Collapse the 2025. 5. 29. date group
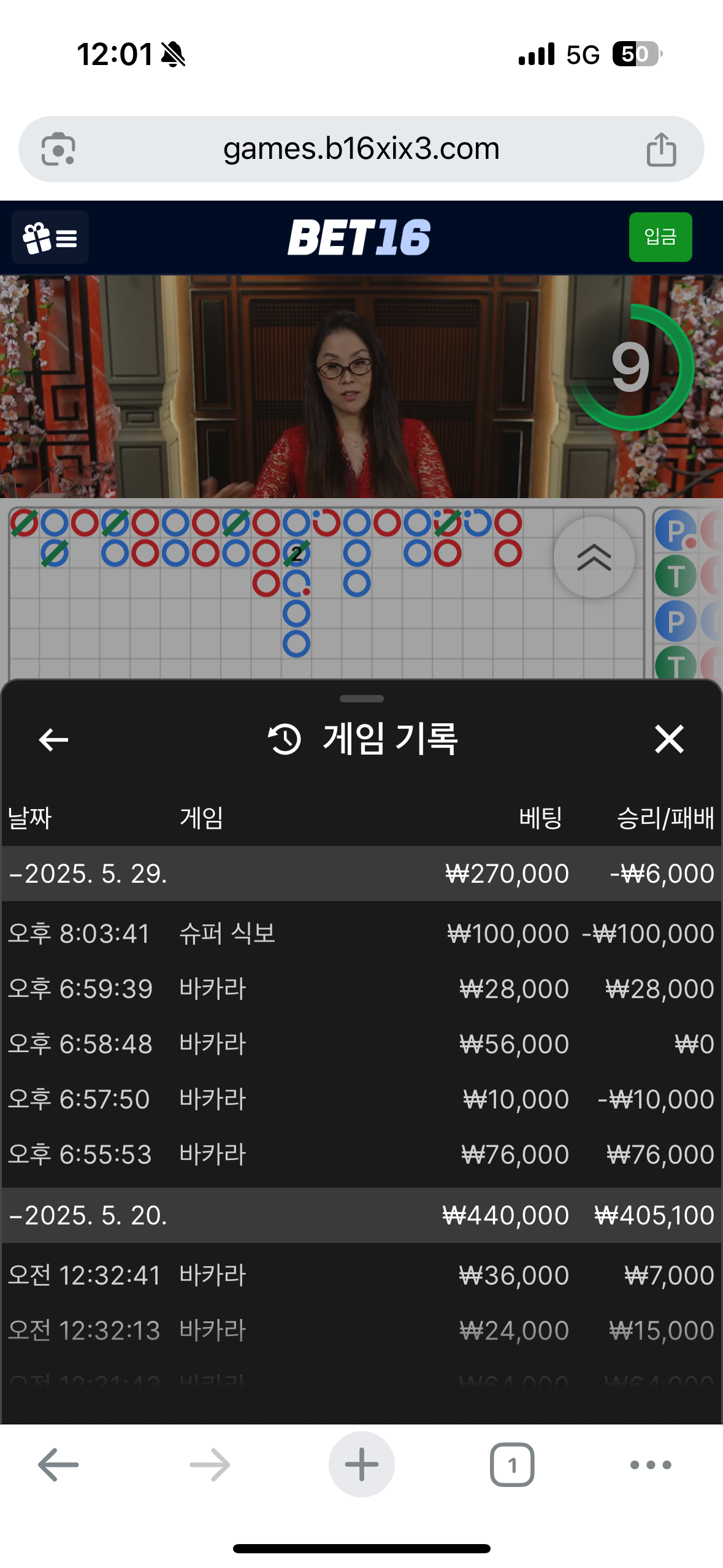Image resolution: width=723 pixels, height=1568 pixels. 361,874
